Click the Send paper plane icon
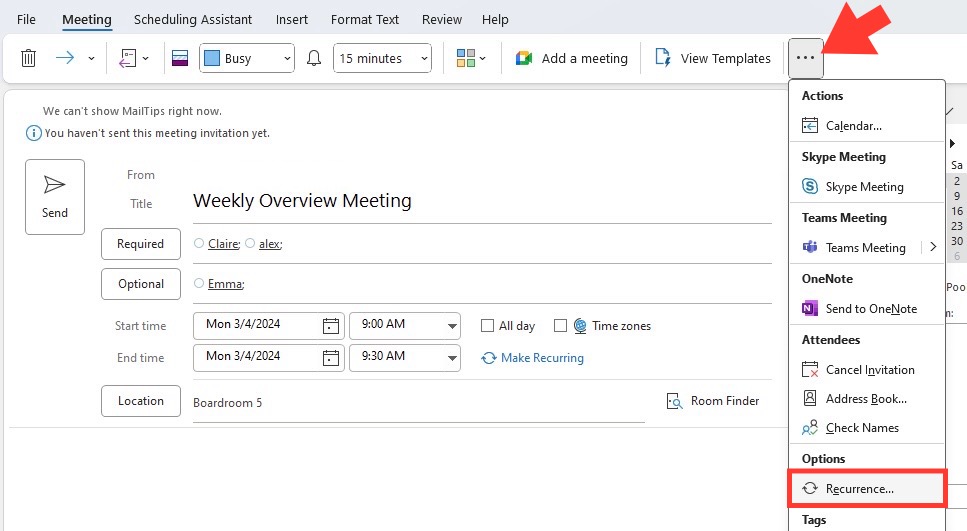Image resolution: width=967 pixels, height=531 pixels. [x=54, y=184]
